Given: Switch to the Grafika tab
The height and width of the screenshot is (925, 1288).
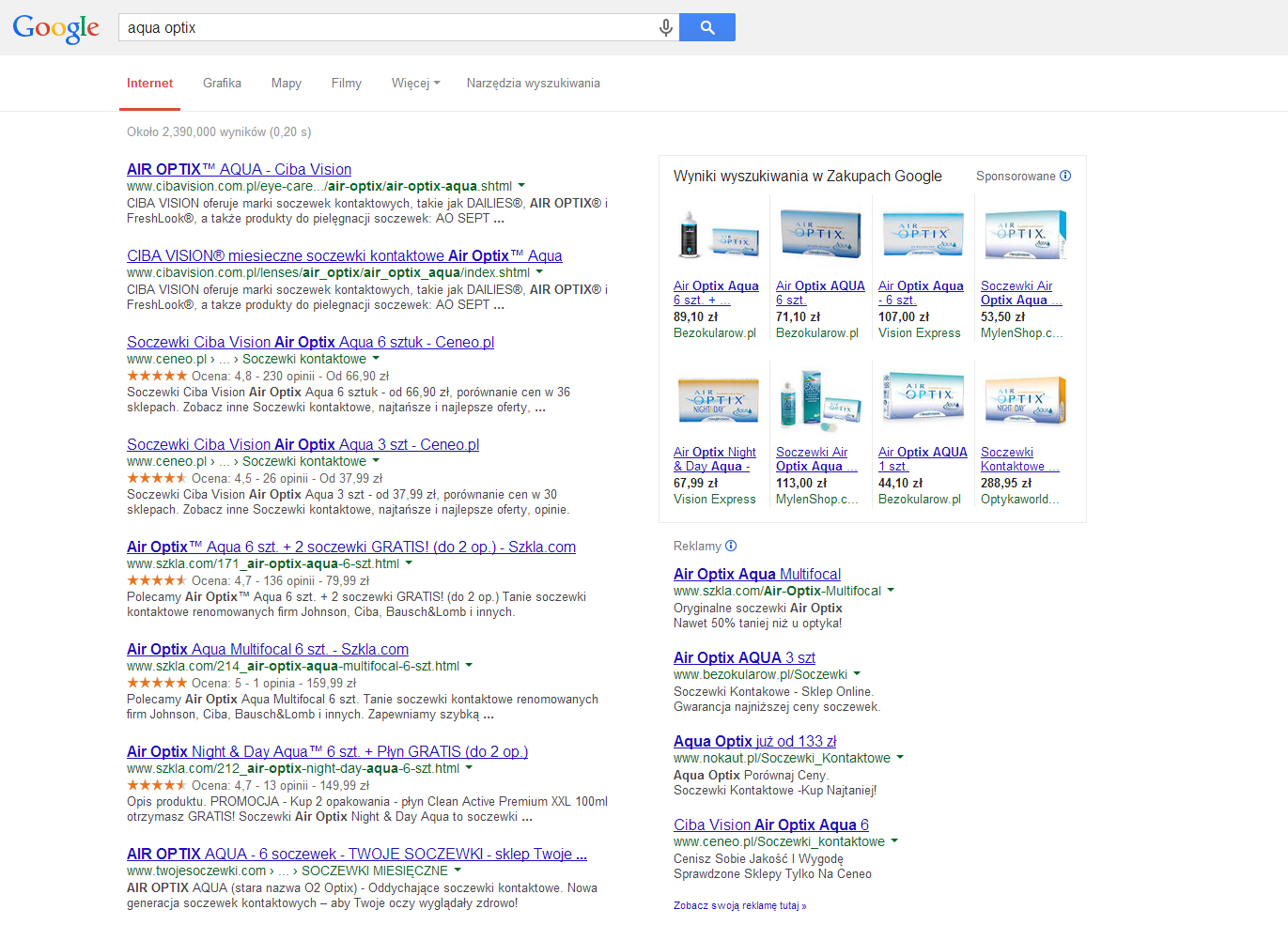Looking at the screenshot, I should pyautogui.click(x=222, y=84).
